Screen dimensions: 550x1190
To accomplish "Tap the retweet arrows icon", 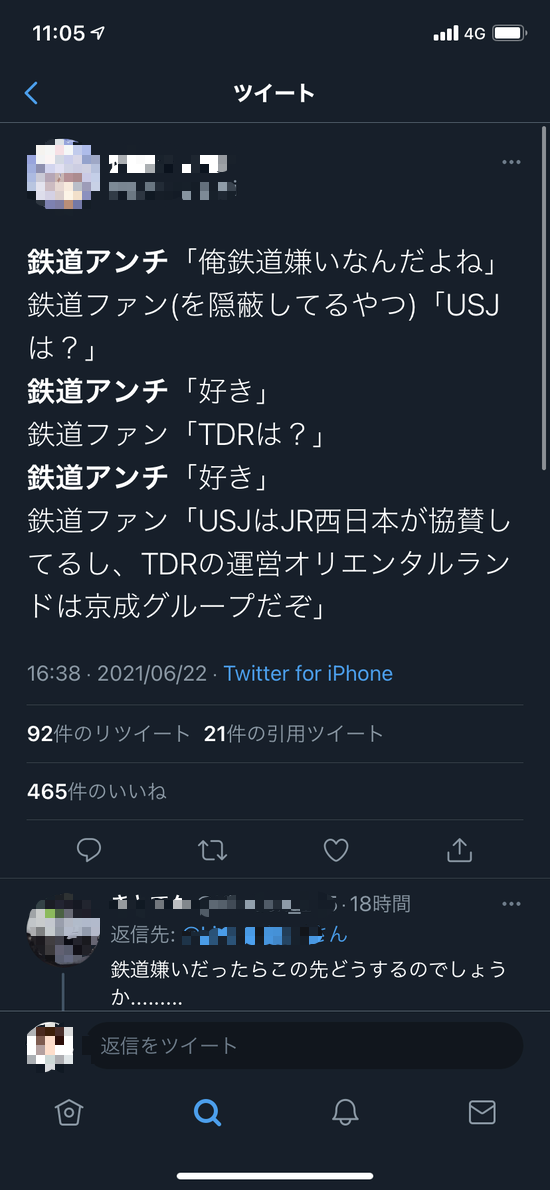I will (212, 850).
